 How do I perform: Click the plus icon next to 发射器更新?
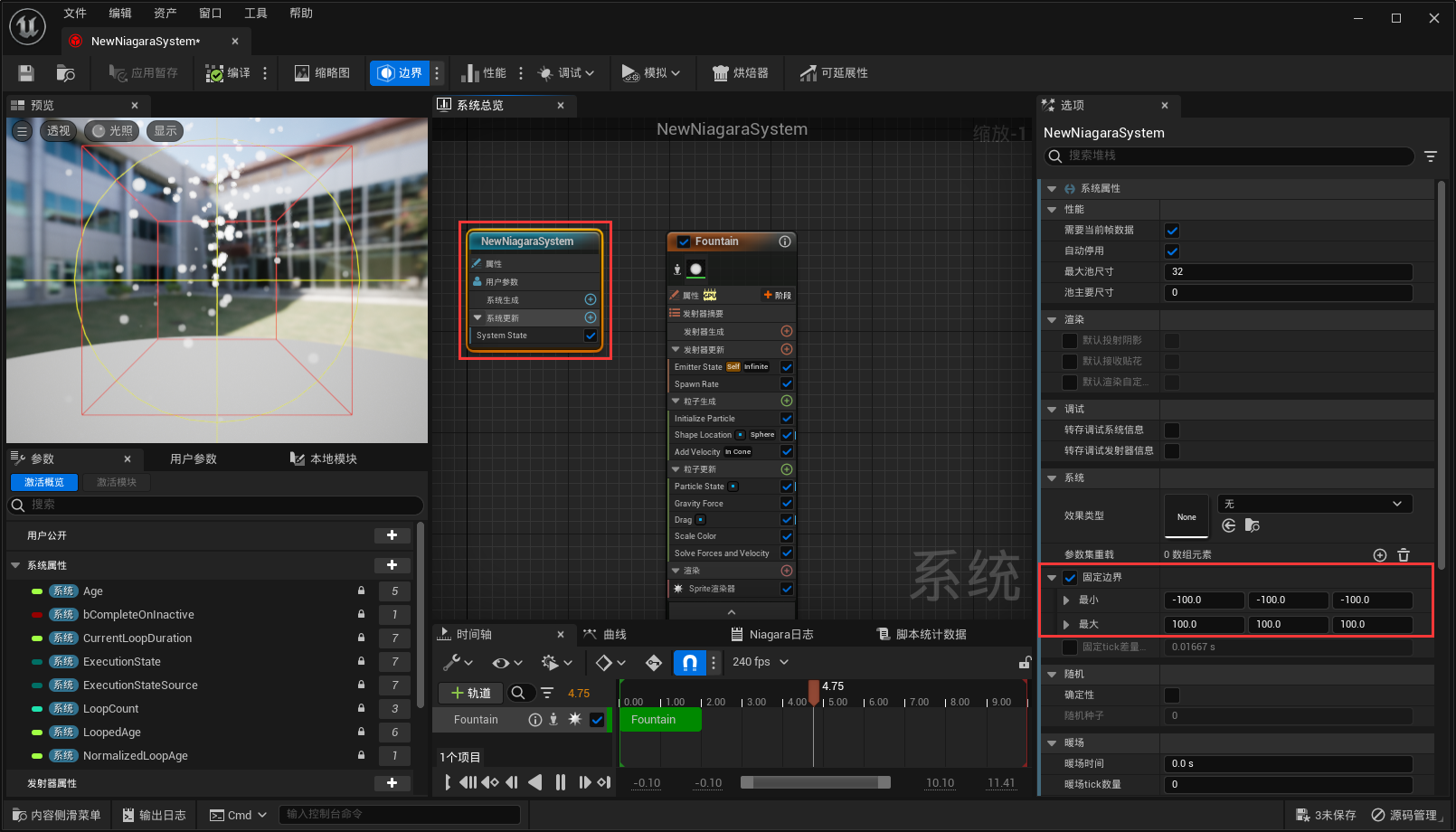pos(787,349)
